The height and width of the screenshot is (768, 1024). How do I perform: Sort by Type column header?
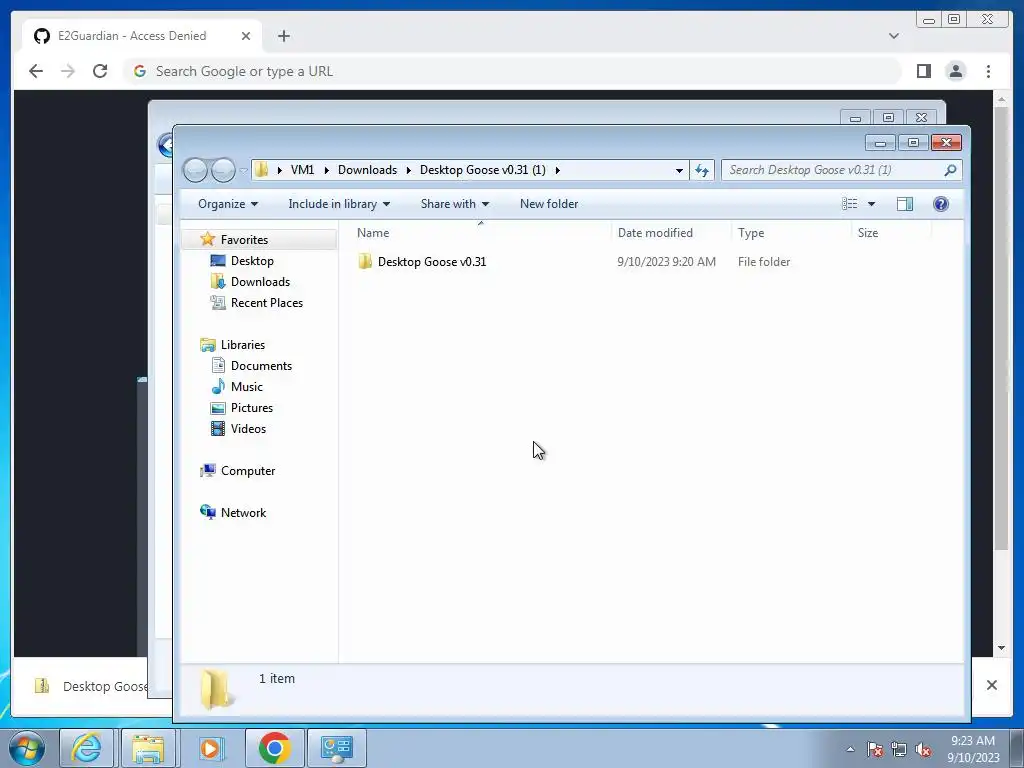pyautogui.click(x=792, y=232)
